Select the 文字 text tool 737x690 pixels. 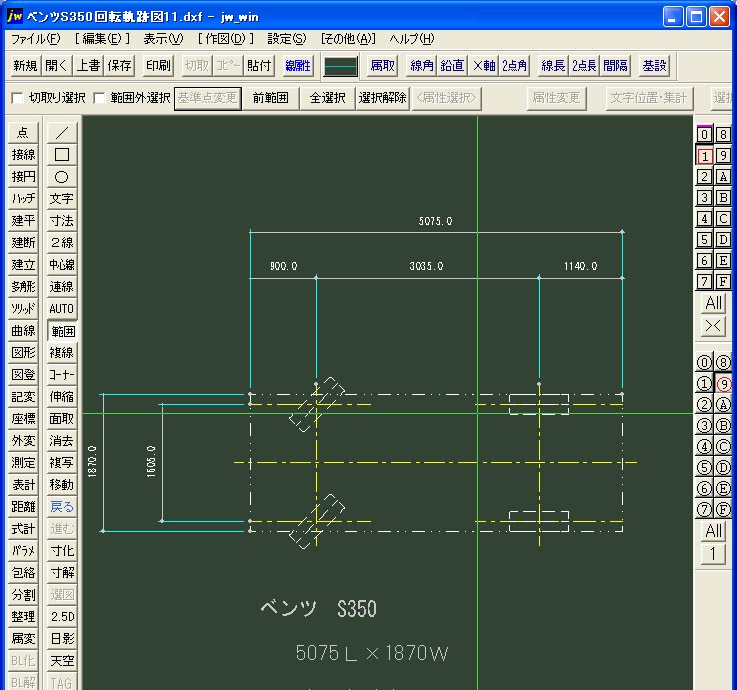(x=62, y=198)
